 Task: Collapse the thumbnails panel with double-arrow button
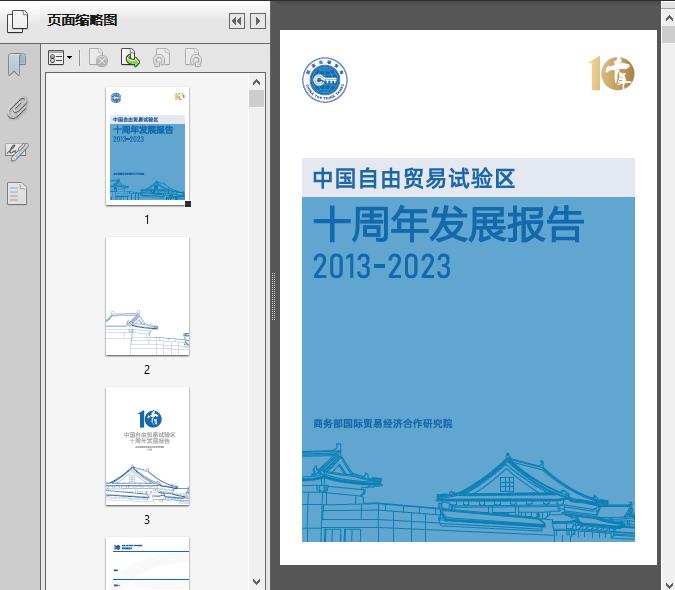point(237,21)
